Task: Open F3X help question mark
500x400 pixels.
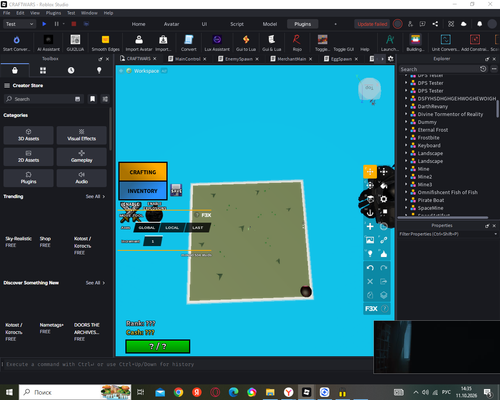Action: 385,309
